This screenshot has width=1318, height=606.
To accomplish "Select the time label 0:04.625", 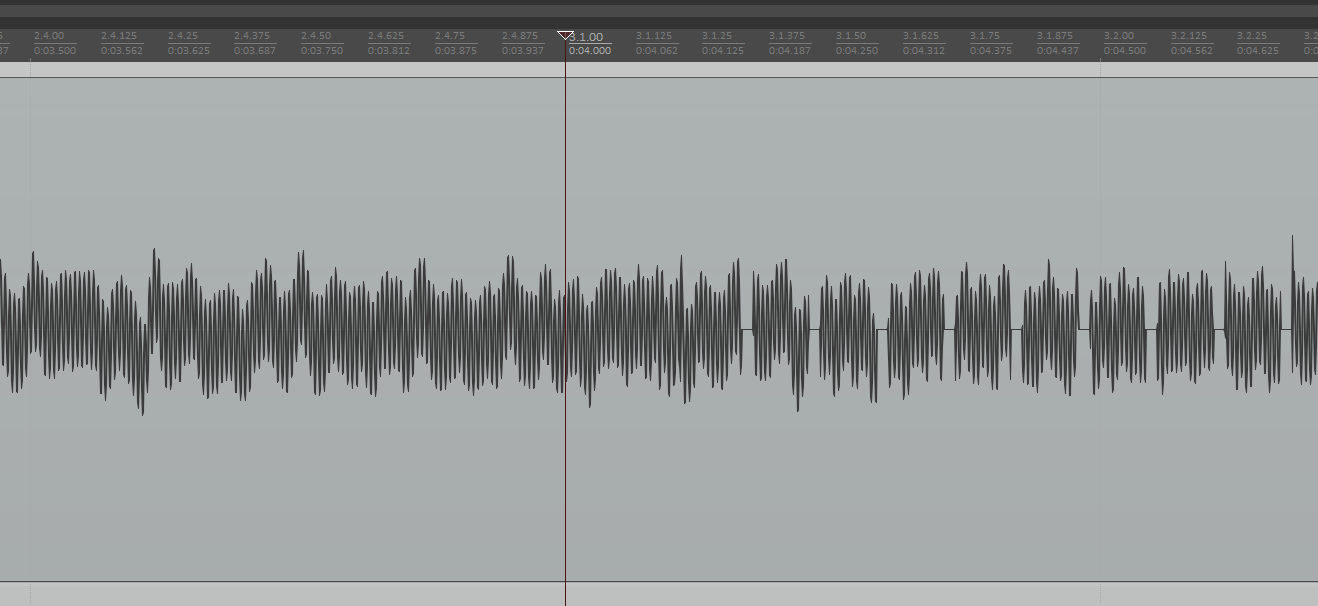I will (x=1259, y=50).
